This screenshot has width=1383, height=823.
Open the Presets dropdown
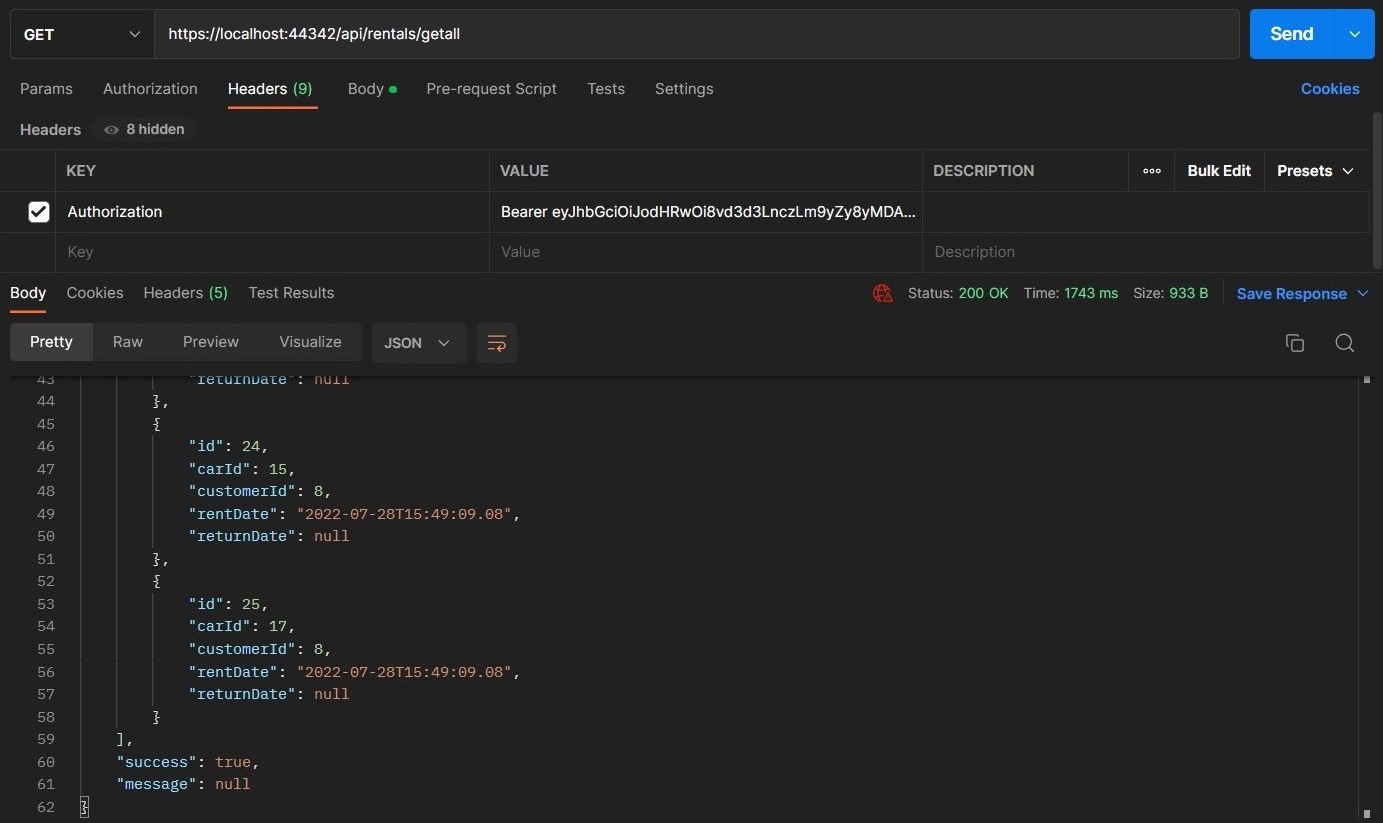1314,170
